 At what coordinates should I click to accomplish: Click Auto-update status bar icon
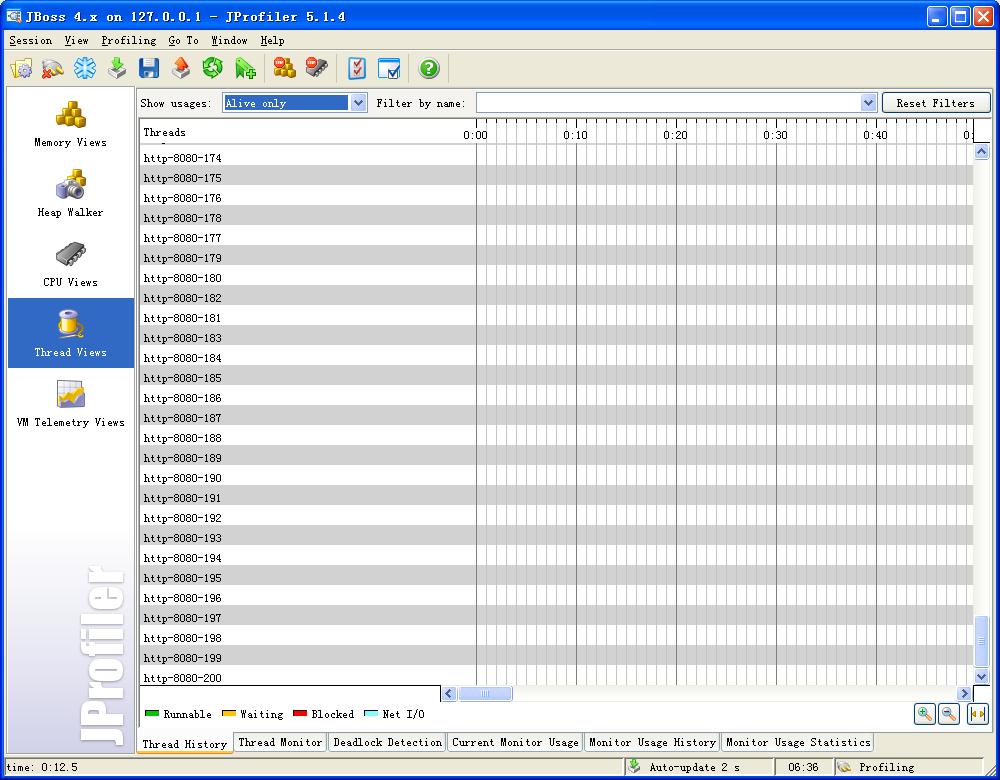tap(635, 767)
